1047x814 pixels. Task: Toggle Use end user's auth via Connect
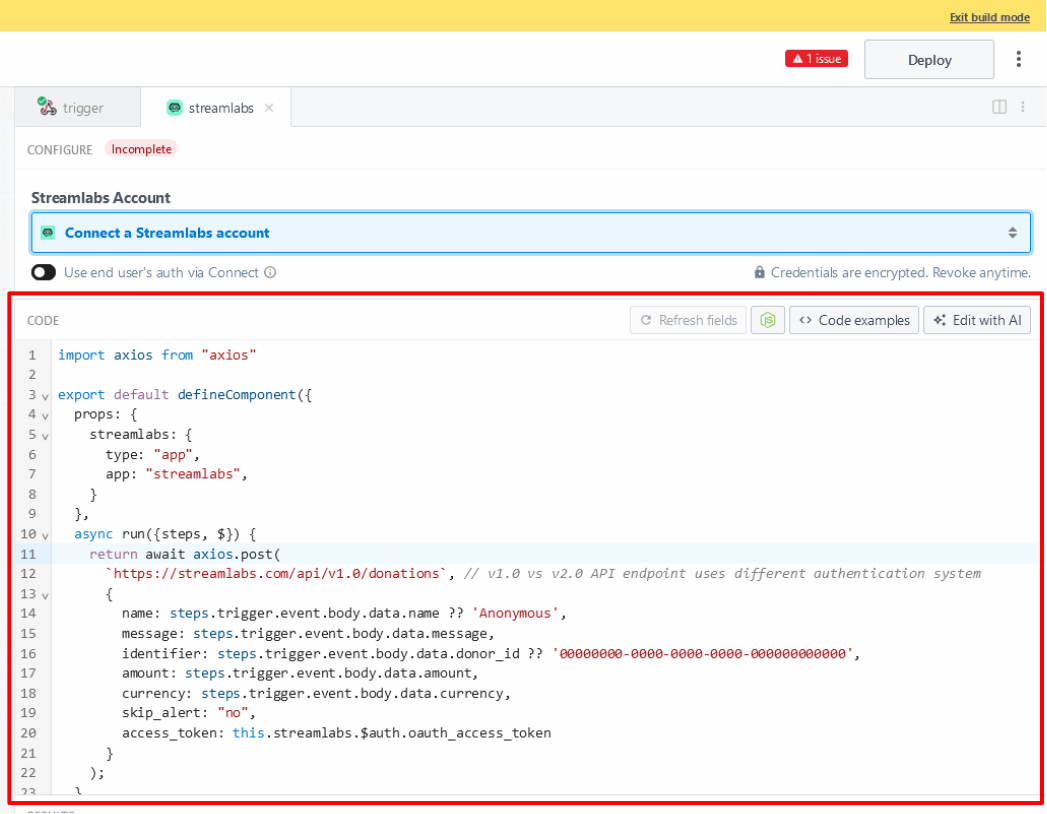tap(43, 272)
